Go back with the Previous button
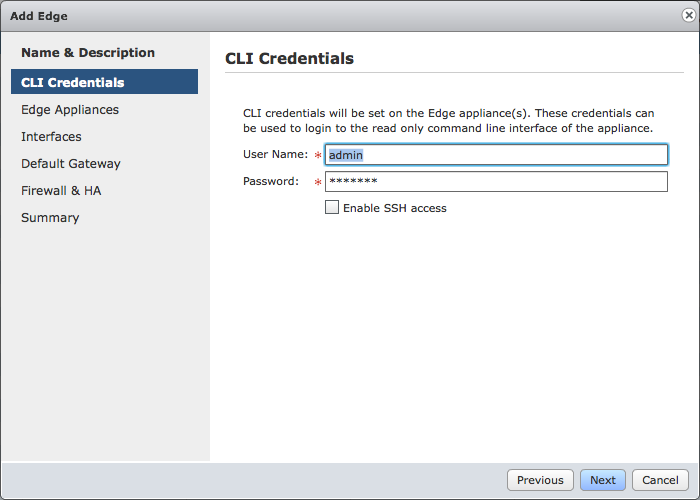Image resolution: width=700 pixels, height=500 pixels. click(x=540, y=480)
